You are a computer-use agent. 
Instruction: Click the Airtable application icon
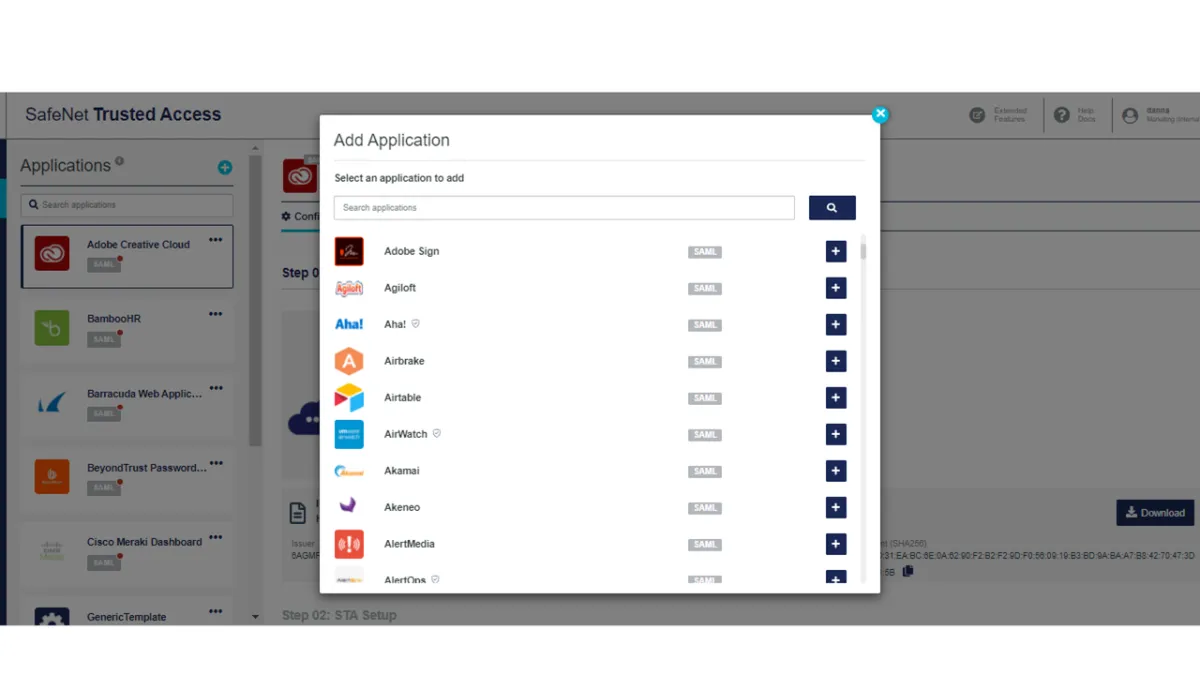(348, 397)
